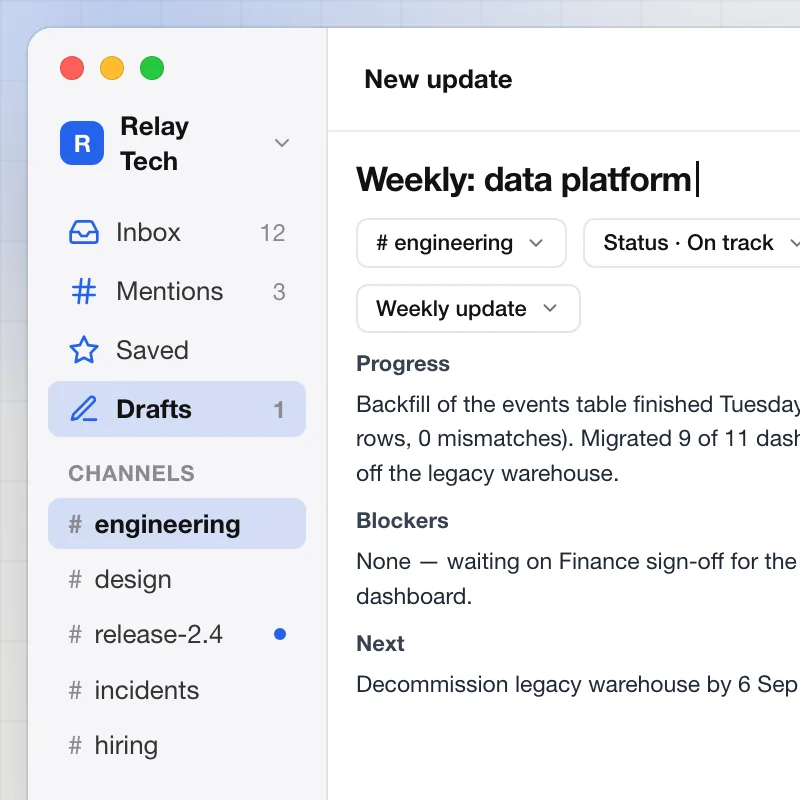Open the Saved items
The width and height of the screenshot is (800, 800).
(x=177, y=350)
